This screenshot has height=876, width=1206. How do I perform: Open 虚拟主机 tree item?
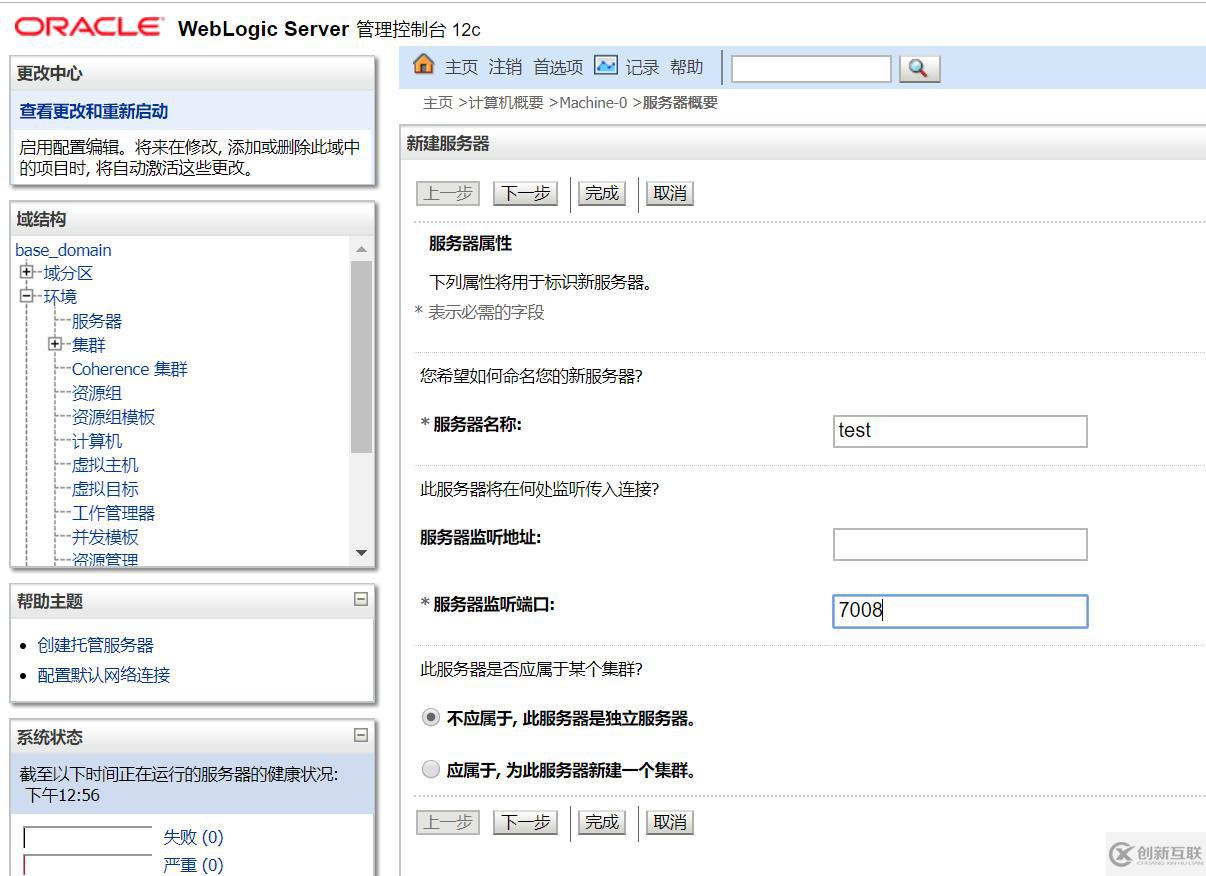105,465
